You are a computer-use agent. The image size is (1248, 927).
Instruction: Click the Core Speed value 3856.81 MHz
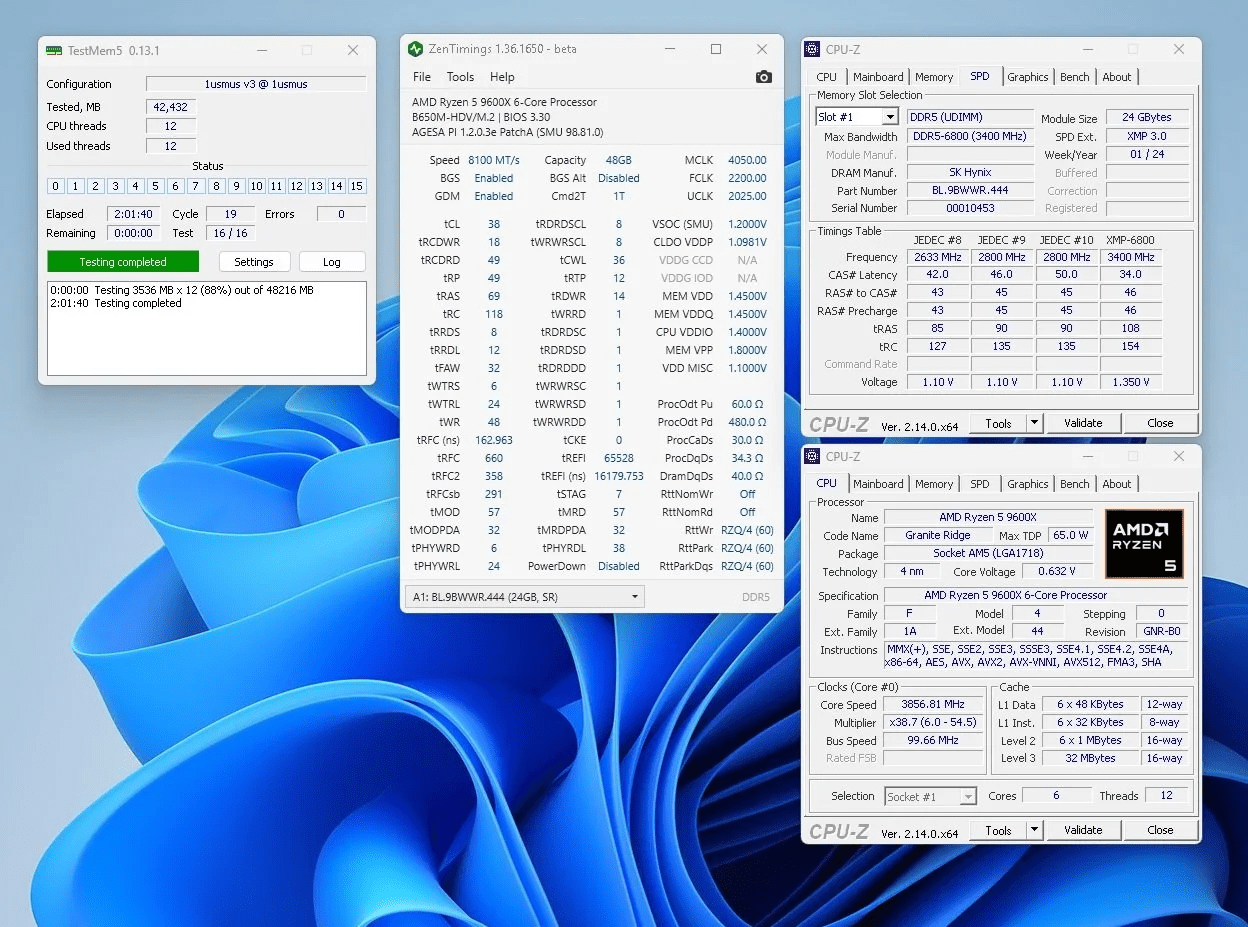click(932, 704)
